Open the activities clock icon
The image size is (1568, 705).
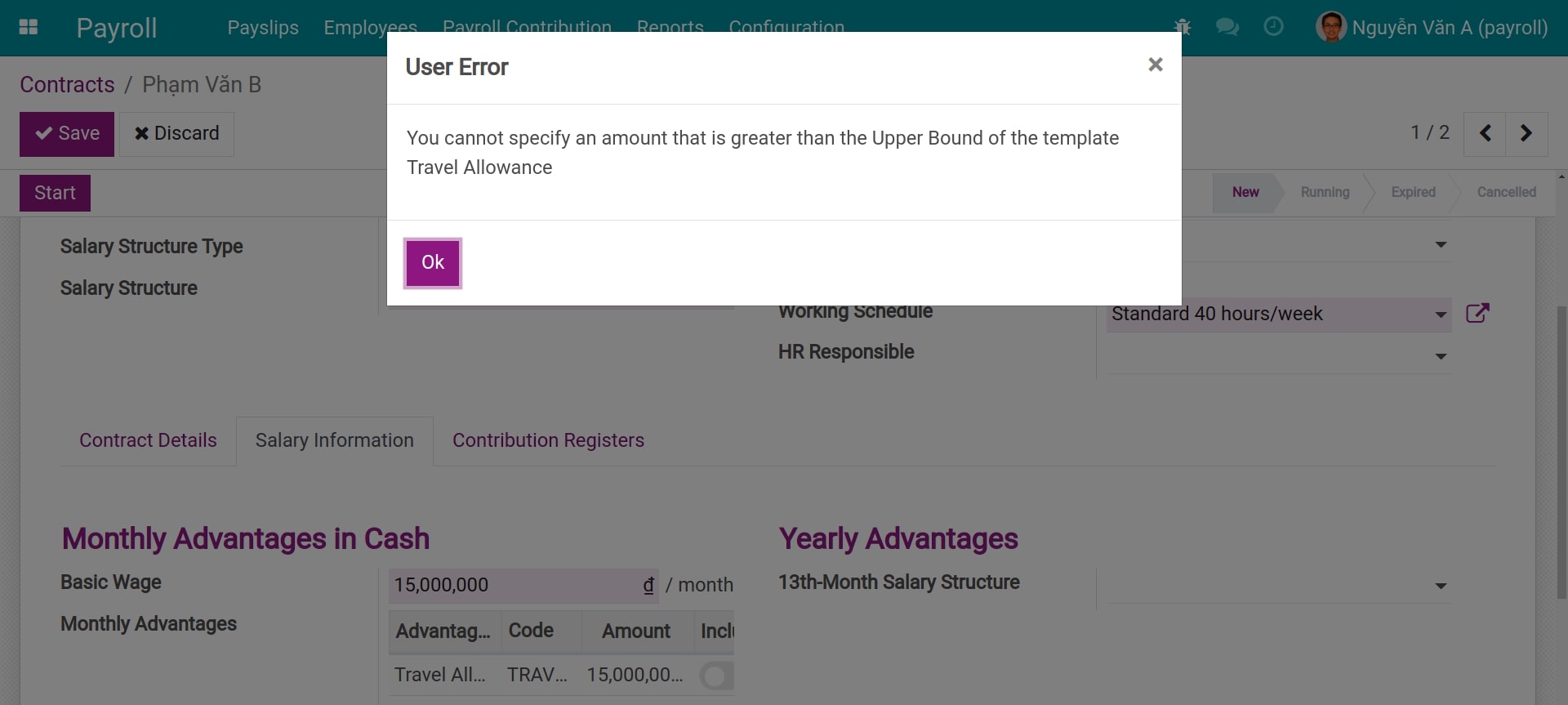1273,27
